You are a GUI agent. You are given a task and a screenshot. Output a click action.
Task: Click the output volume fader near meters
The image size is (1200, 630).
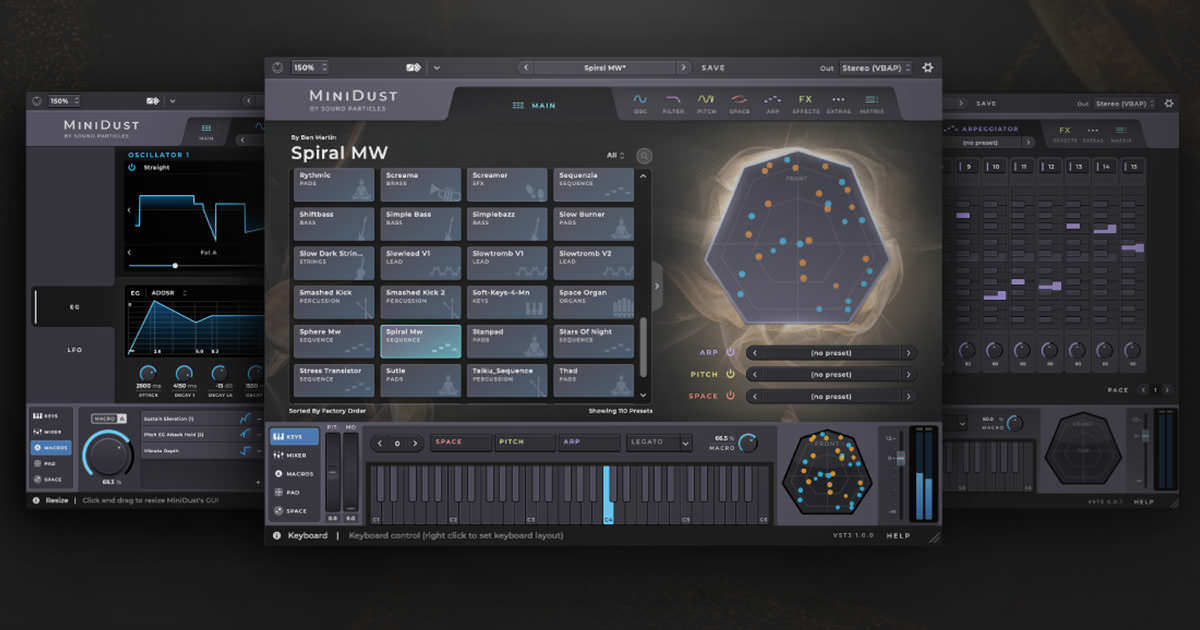tap(900, 458)
